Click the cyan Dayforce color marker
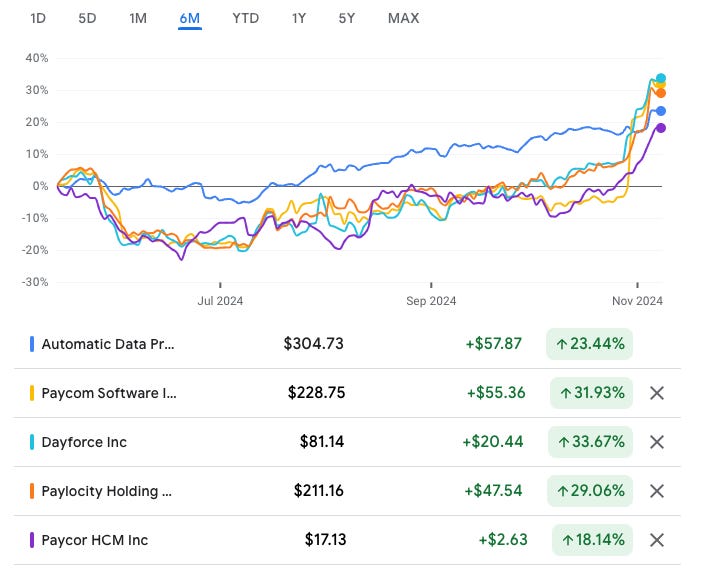The image size is (708, 577). click(x=32, y=442)
